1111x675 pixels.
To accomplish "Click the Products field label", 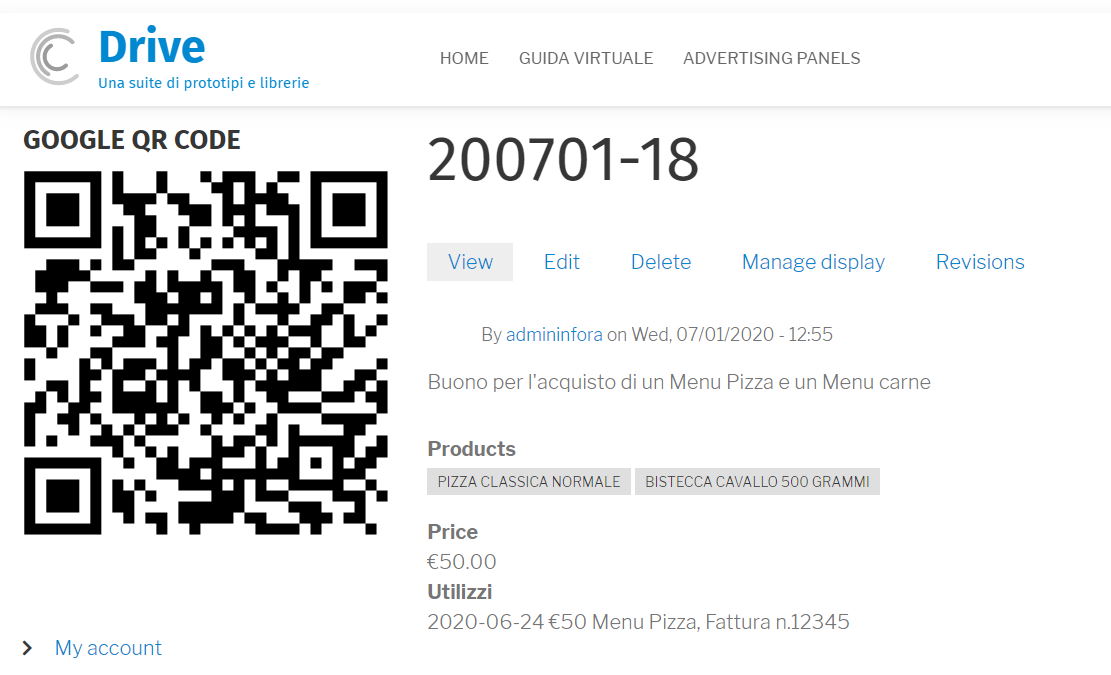I will [x=471, y=449].
